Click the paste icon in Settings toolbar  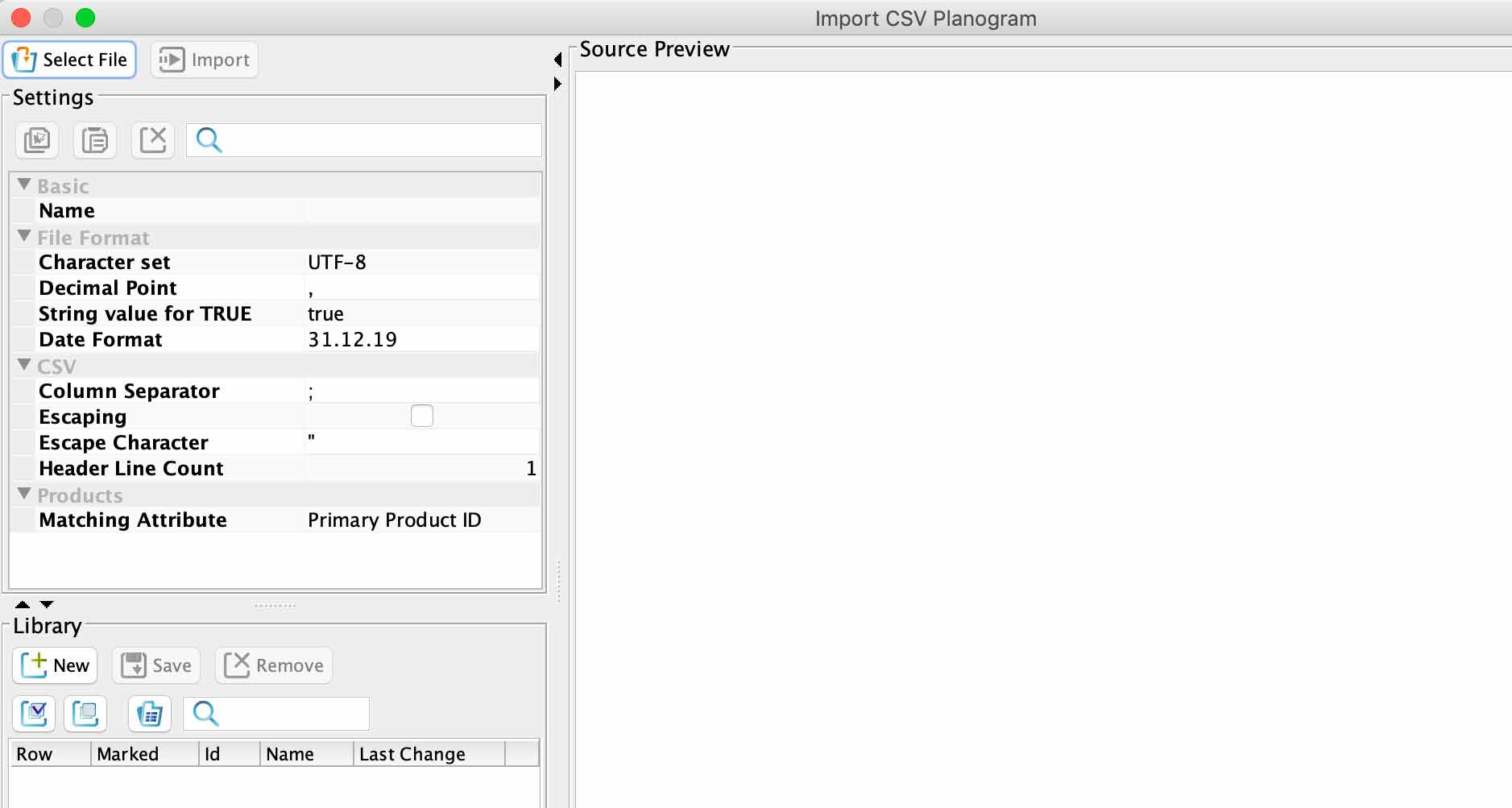(x=95, y=140)
